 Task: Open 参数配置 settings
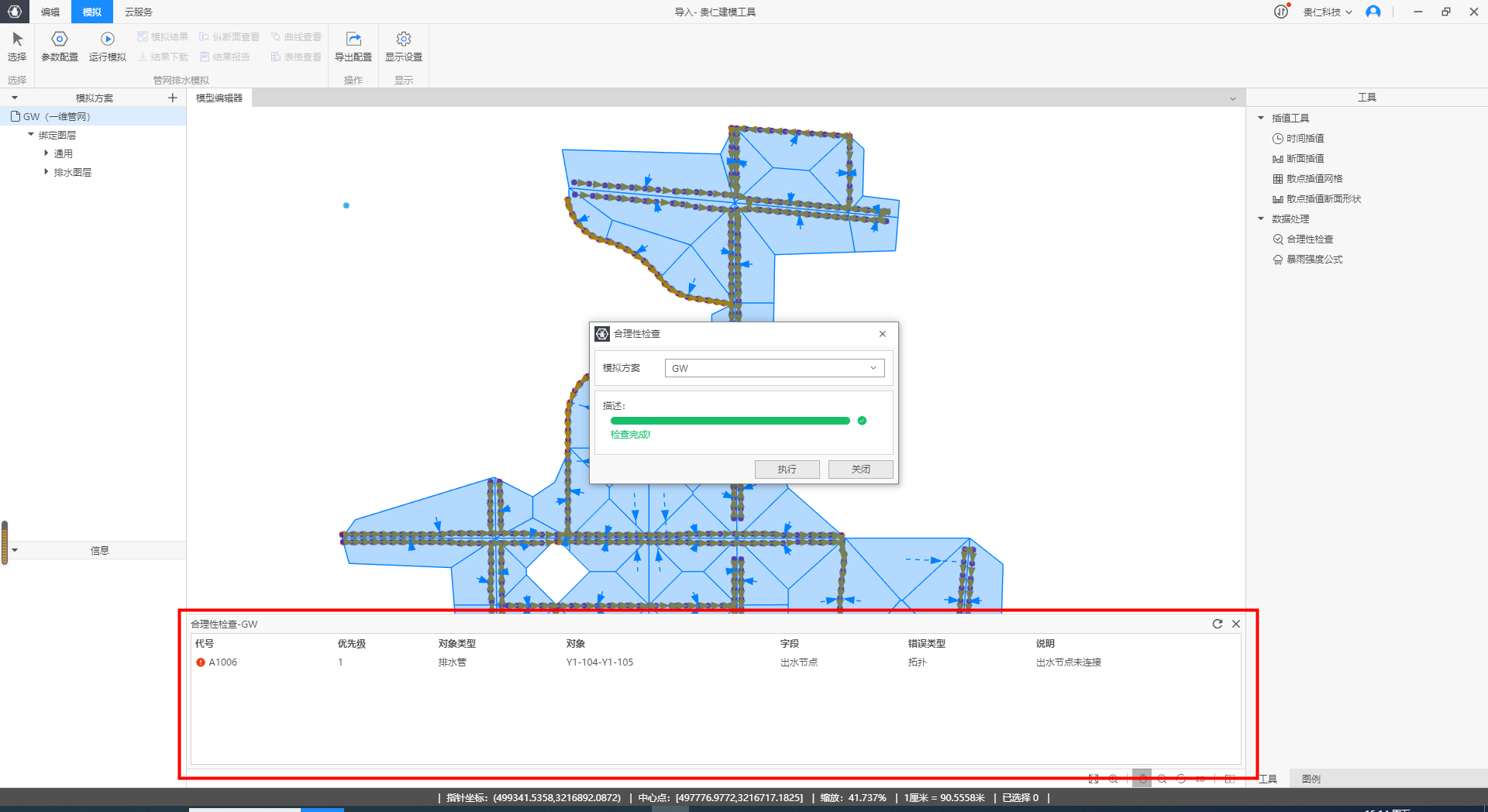(x=60, y=46)
